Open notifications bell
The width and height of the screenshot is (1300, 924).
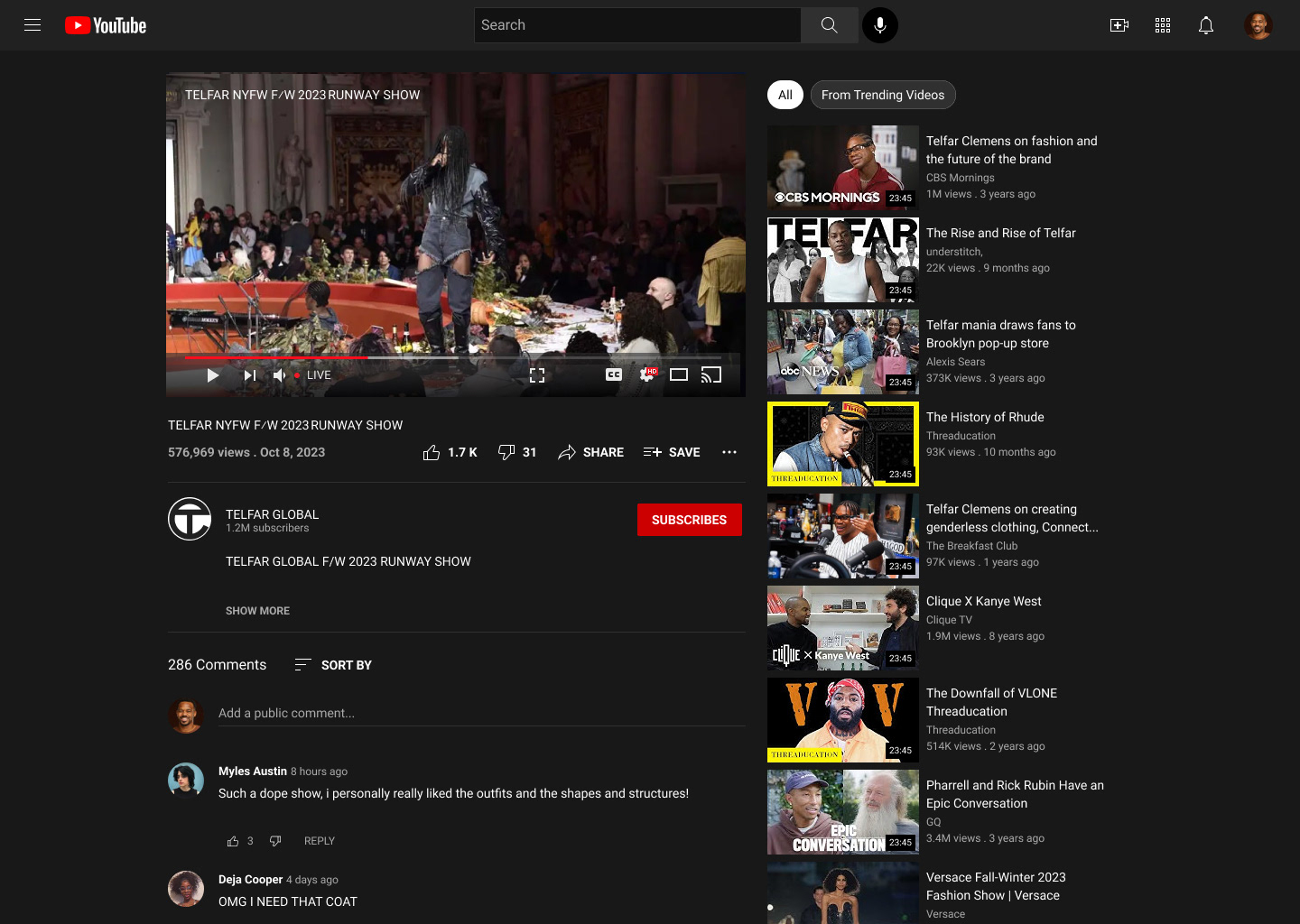point(1206,25)
